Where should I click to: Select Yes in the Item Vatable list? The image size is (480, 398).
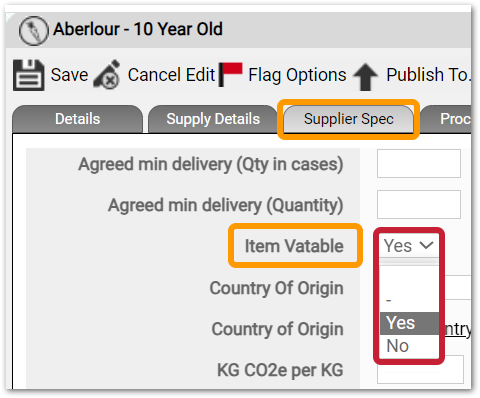[x=409, y=323]
